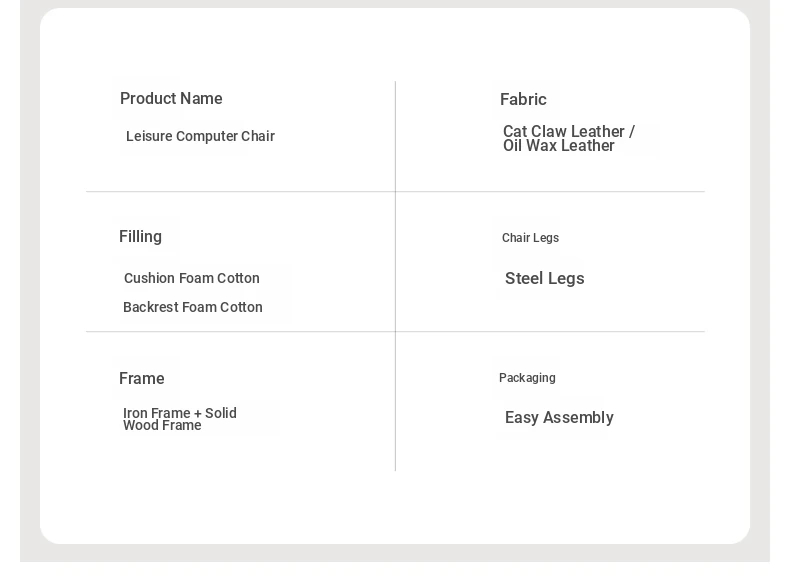Click the Product Name heading
790x581 pixels.
[171, 98]
